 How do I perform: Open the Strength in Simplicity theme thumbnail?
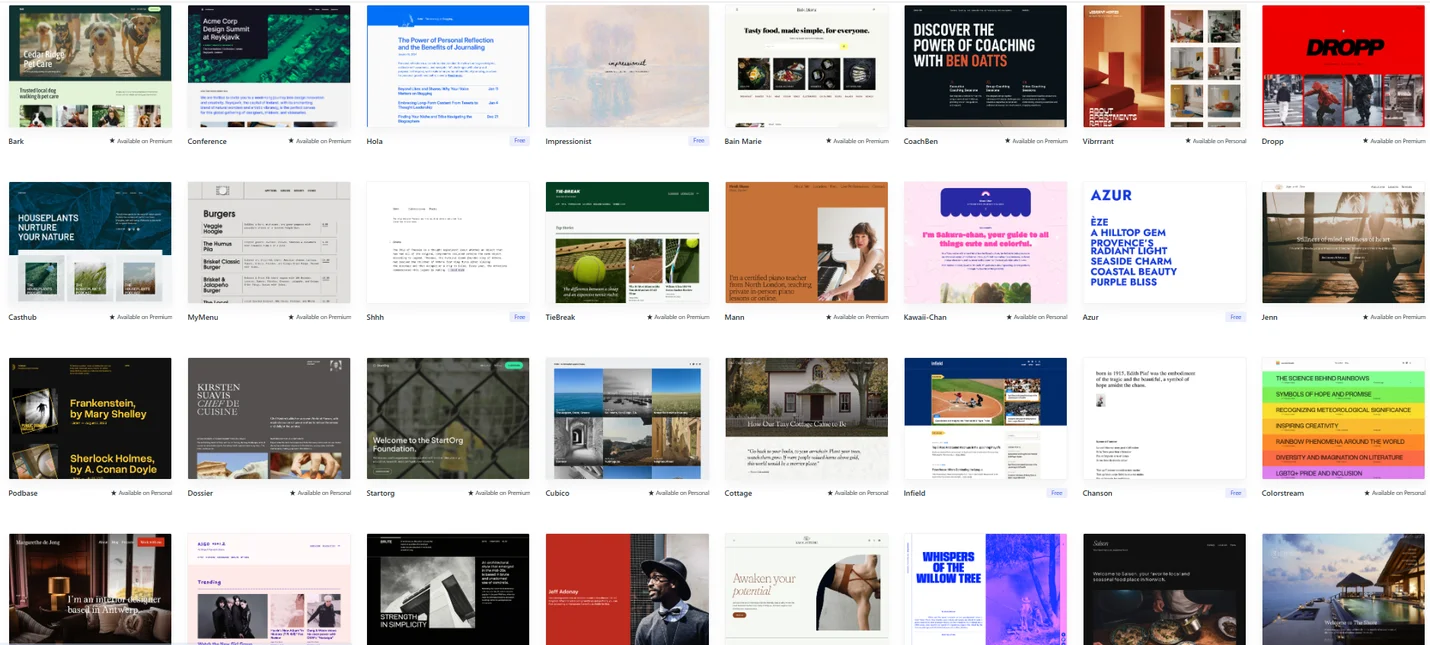448,589
